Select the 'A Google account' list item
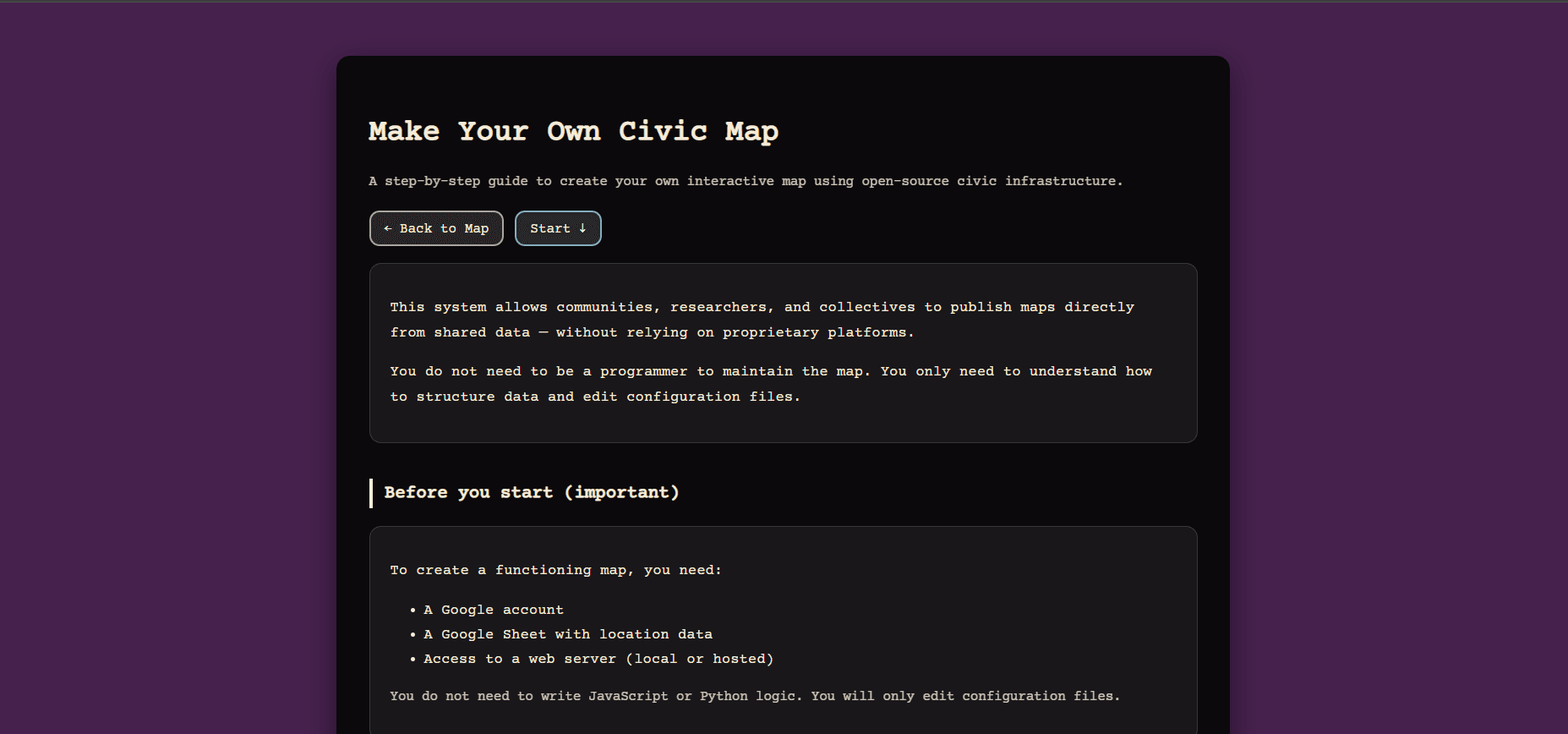Image resolution: width=1568 pixels, height=734 pixels. click(x=493, y=610)
